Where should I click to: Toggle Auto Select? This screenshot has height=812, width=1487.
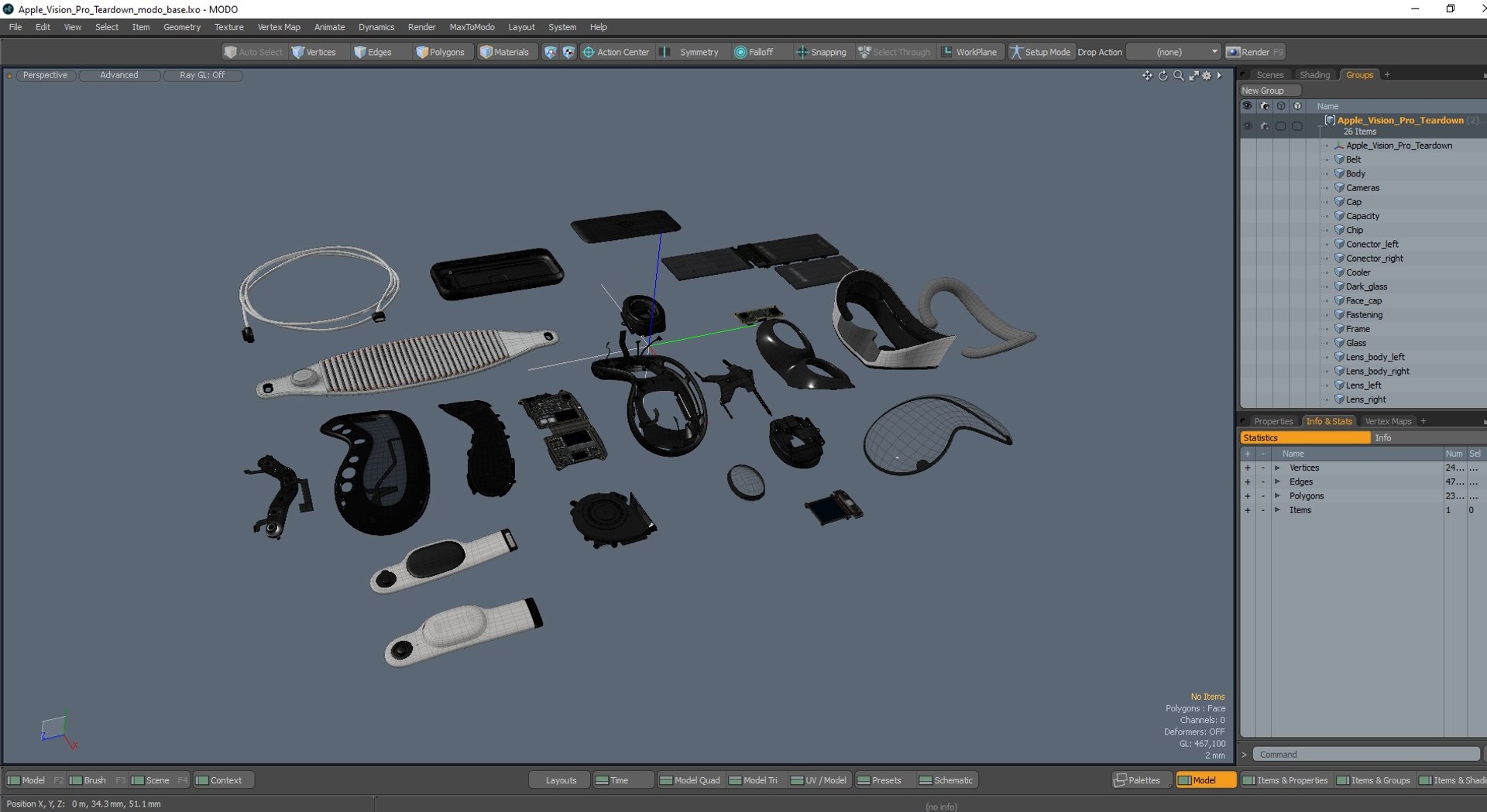[253, 52]
